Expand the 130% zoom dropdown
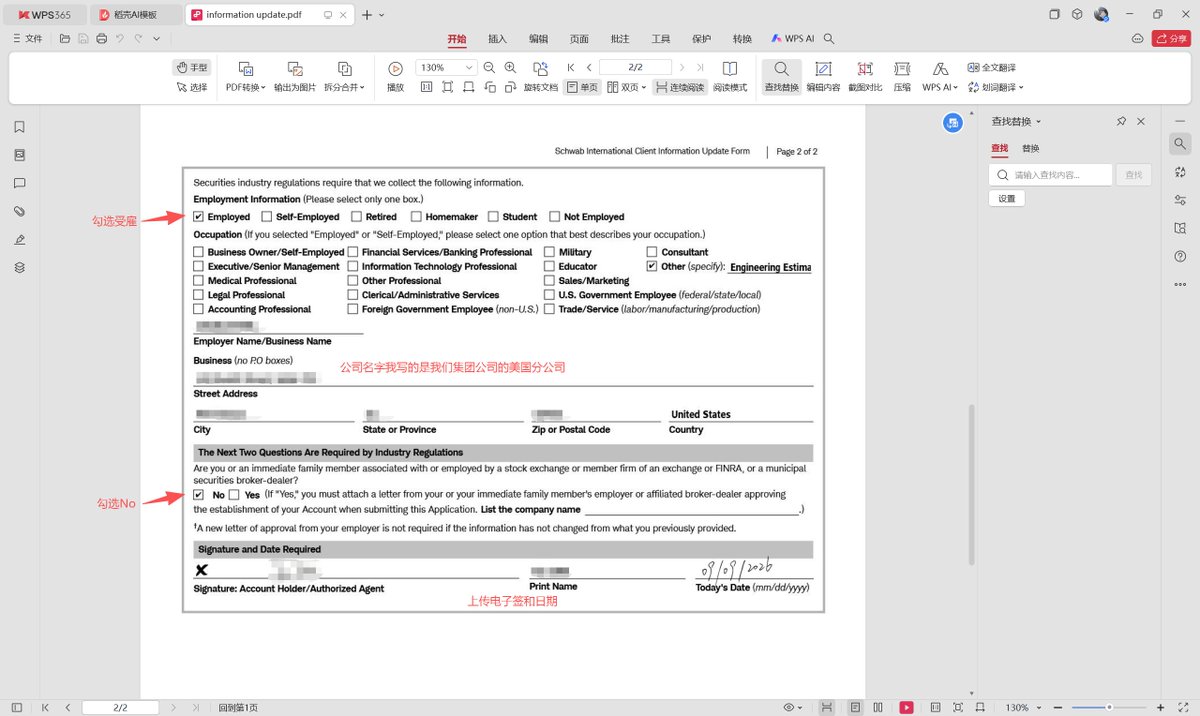Image resolution: width=1200 pixels, height=716 pixels. 445,68
